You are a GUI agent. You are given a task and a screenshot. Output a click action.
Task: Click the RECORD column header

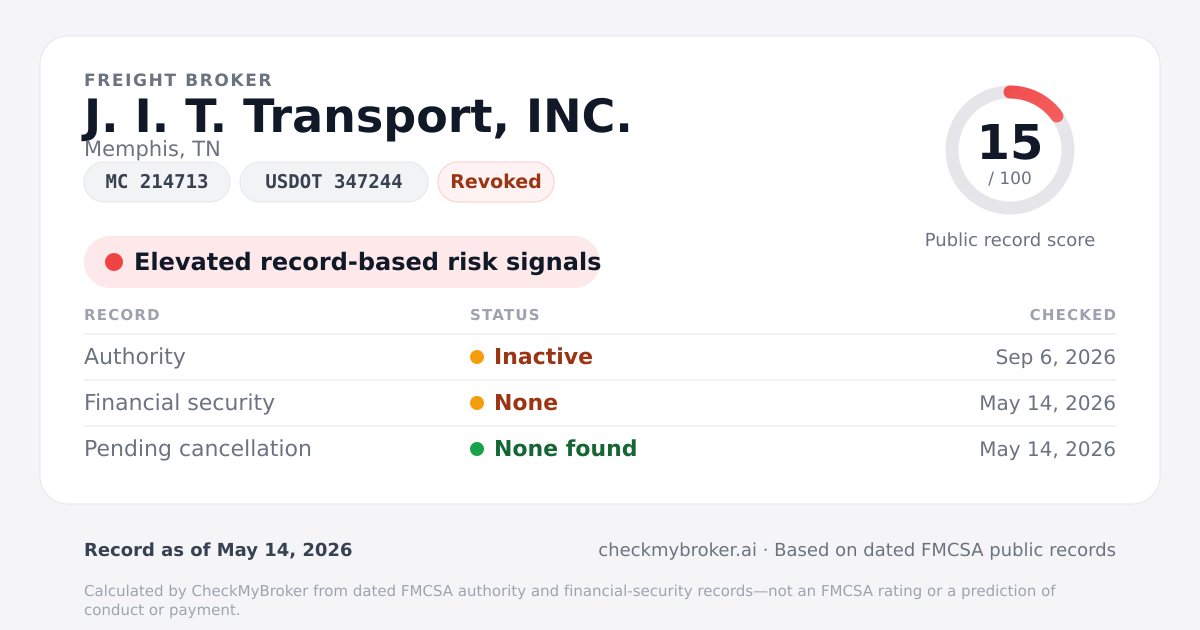coord(122,315)
